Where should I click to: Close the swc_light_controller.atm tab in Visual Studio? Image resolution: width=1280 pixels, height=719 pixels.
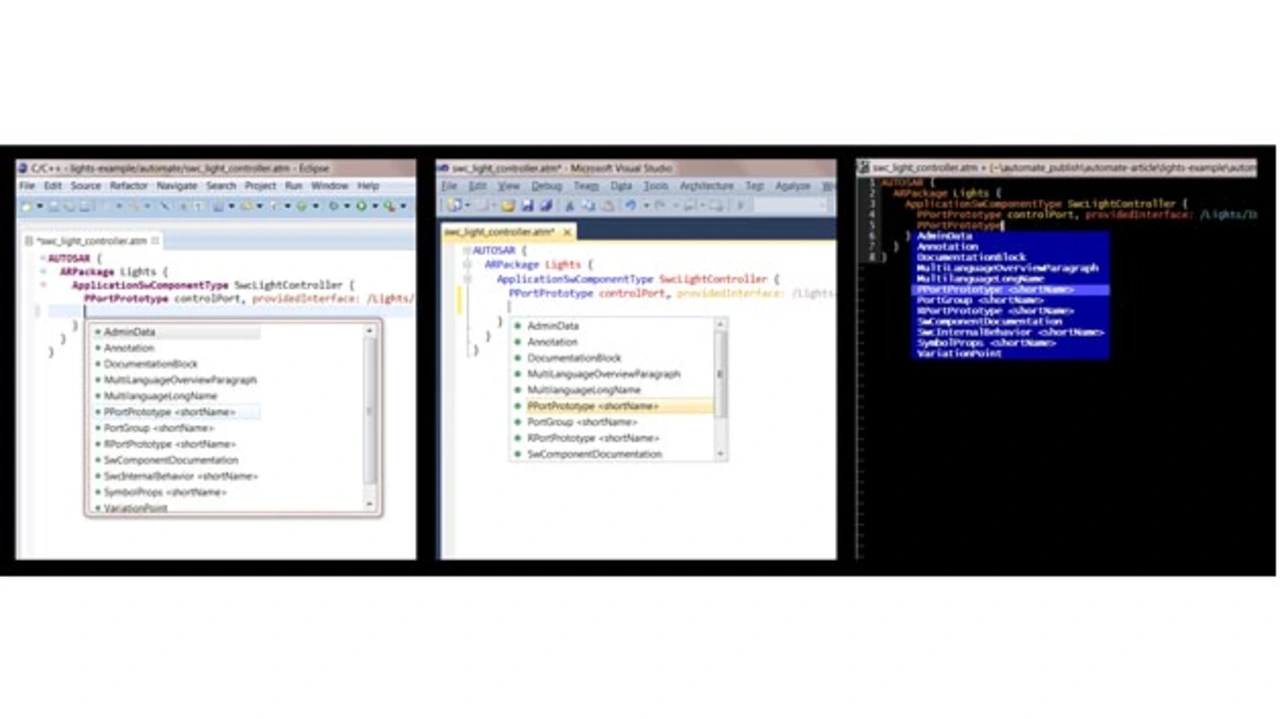567,232
